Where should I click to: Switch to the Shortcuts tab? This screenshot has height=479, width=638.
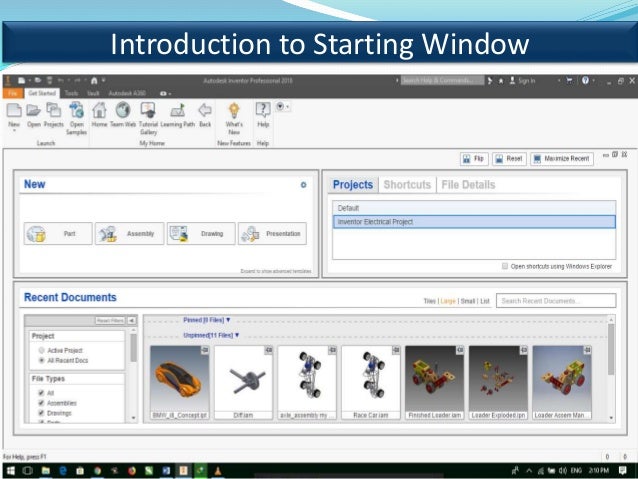point(407,185)
